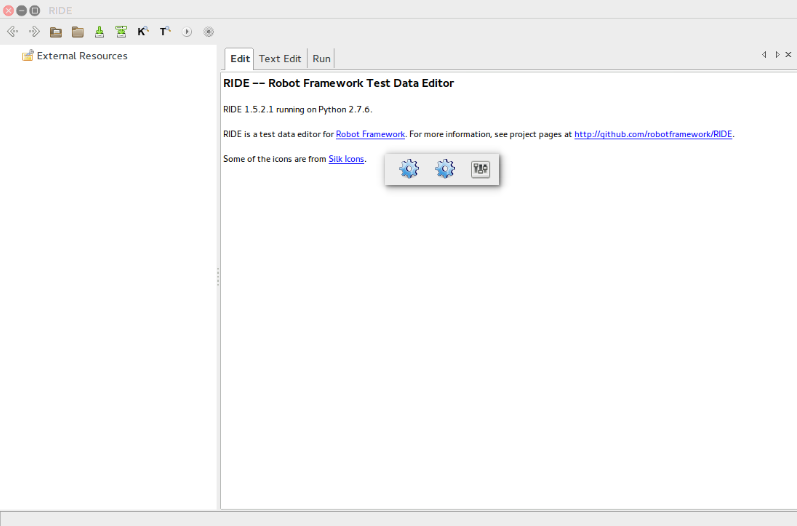Close the current tab with the small X
797x526 pixels.
coord(788,54)
